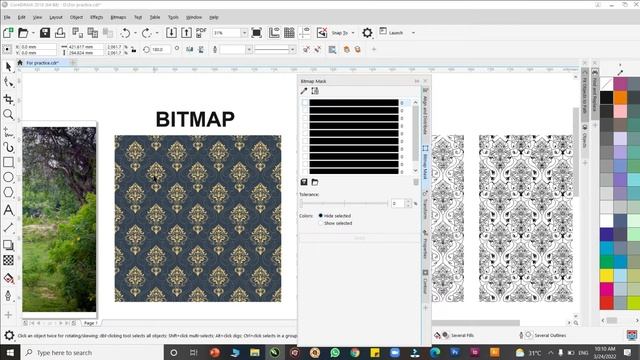
Task: Pick the orange swatch in color palette
Action: click(x=620, y=97)
